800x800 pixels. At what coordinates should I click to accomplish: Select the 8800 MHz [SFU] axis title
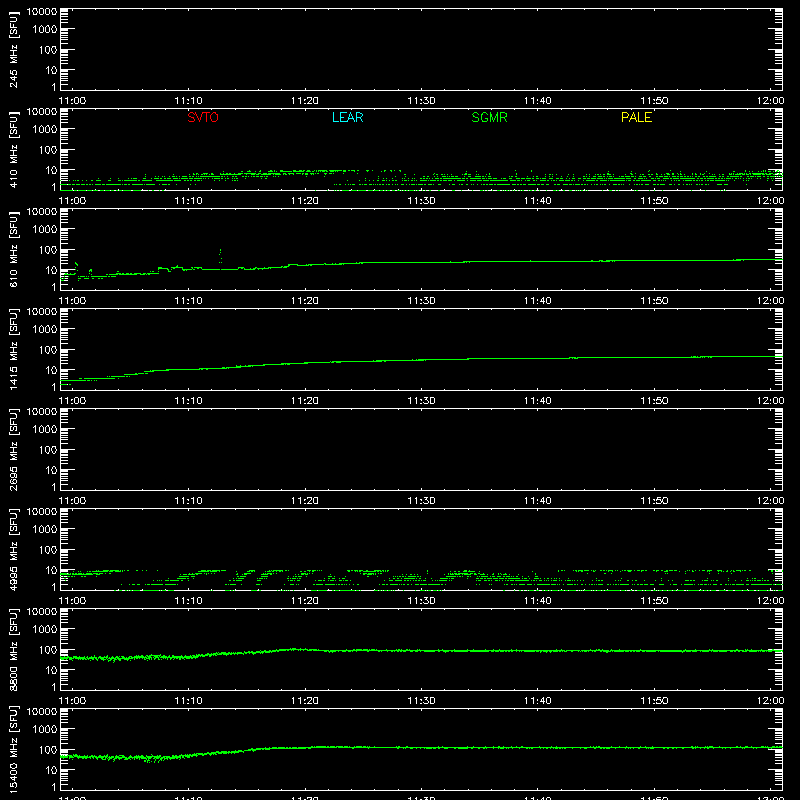(x=14, y=649)
